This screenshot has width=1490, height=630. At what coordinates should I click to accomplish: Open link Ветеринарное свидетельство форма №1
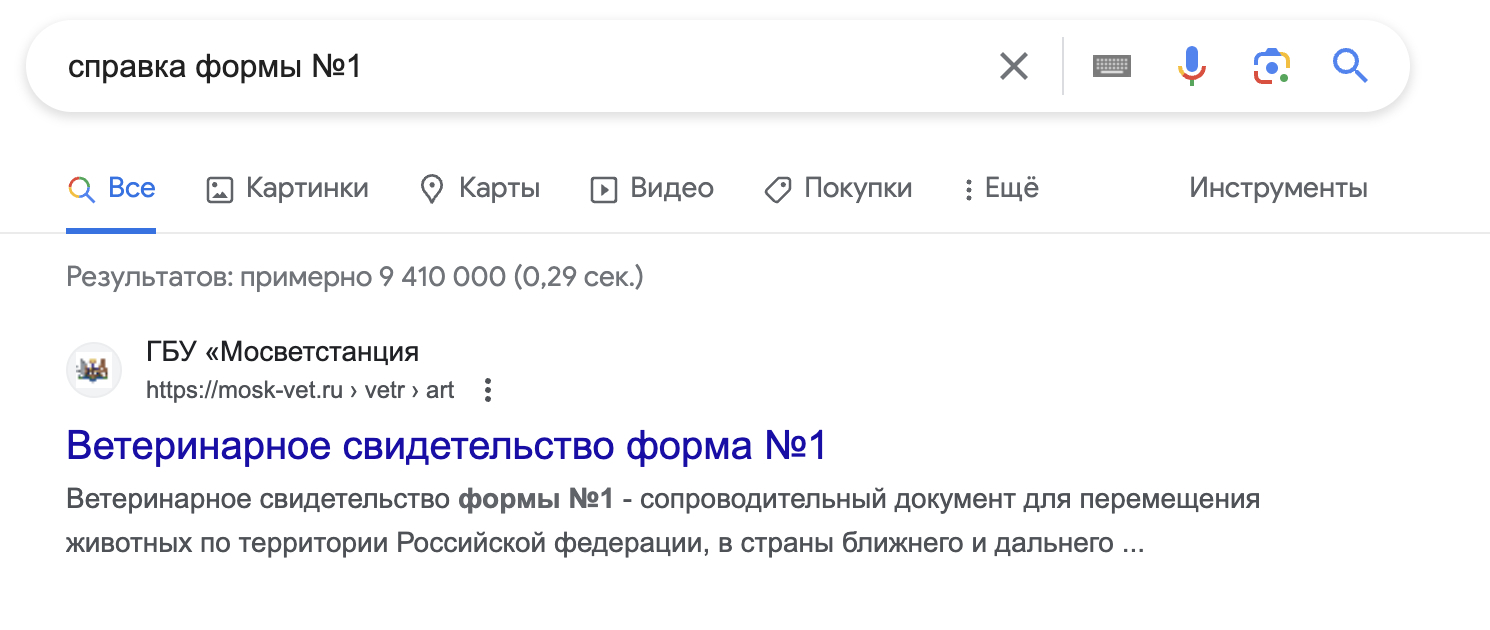point(446,446)
